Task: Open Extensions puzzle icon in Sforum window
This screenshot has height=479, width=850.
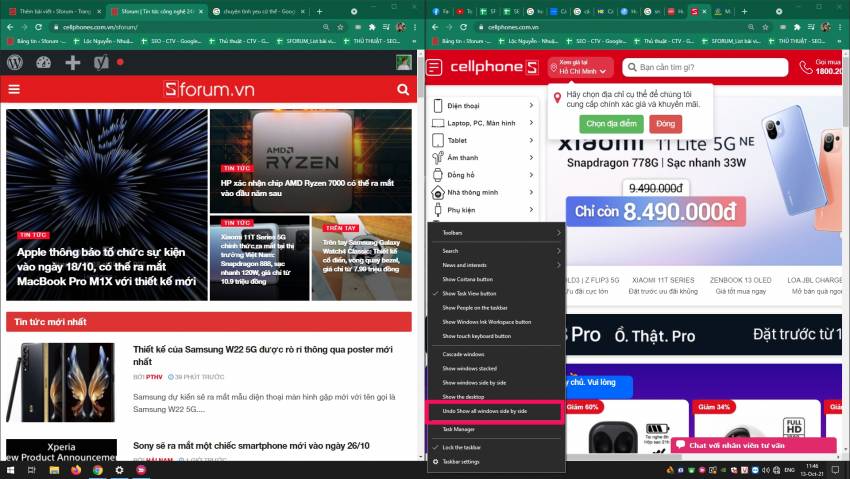Action: (x=372, y=27)
